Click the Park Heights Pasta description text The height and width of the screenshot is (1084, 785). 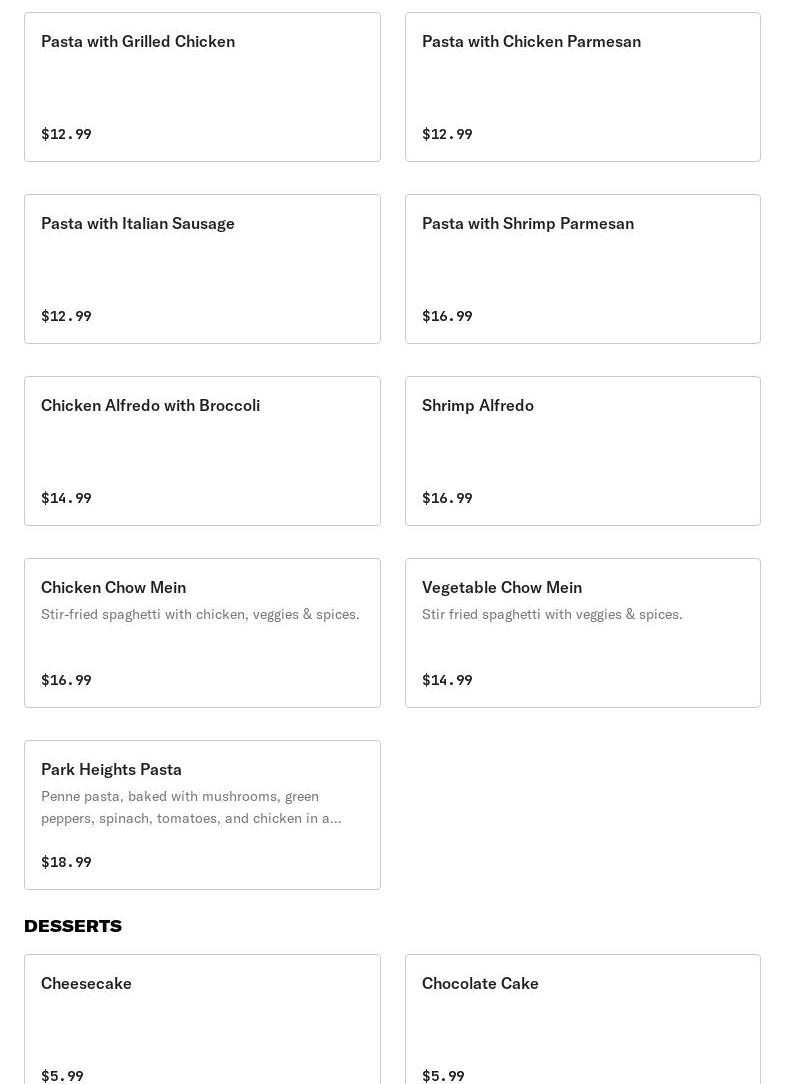point(191,807)
